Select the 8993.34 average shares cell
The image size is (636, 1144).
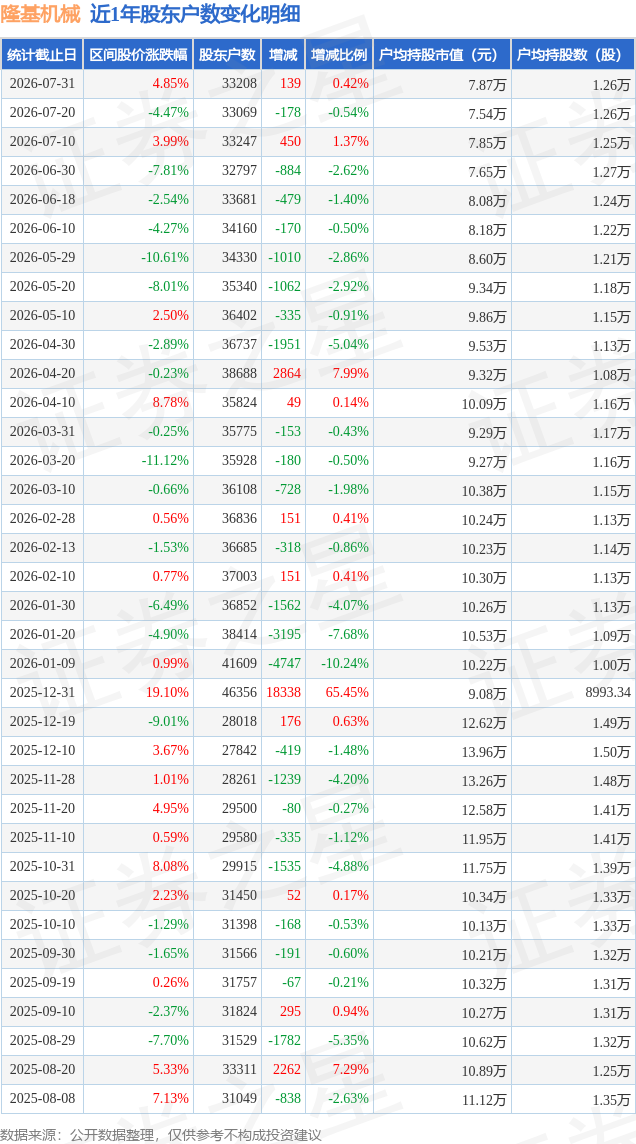tap(607, 692)
